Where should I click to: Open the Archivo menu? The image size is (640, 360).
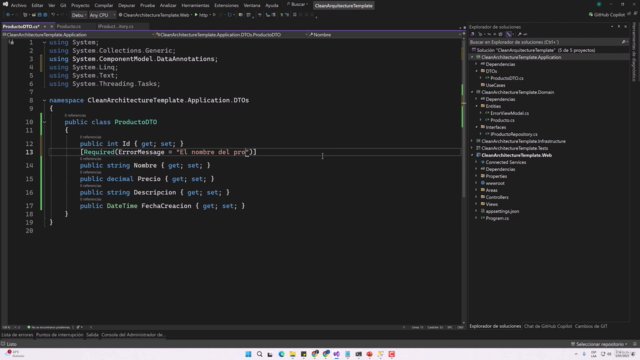(x=18, y=5)
